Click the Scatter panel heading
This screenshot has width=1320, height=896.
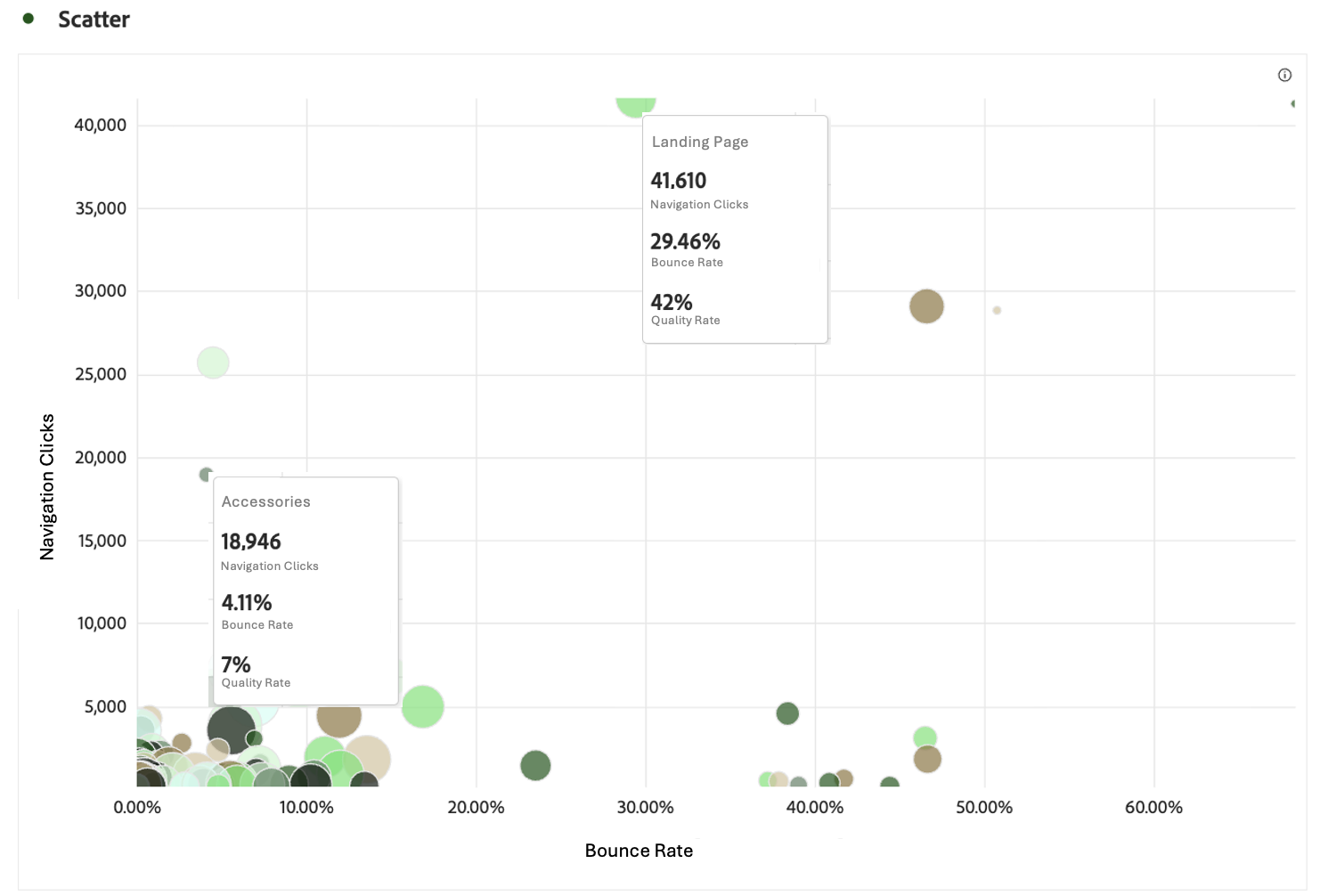point(94,19)
